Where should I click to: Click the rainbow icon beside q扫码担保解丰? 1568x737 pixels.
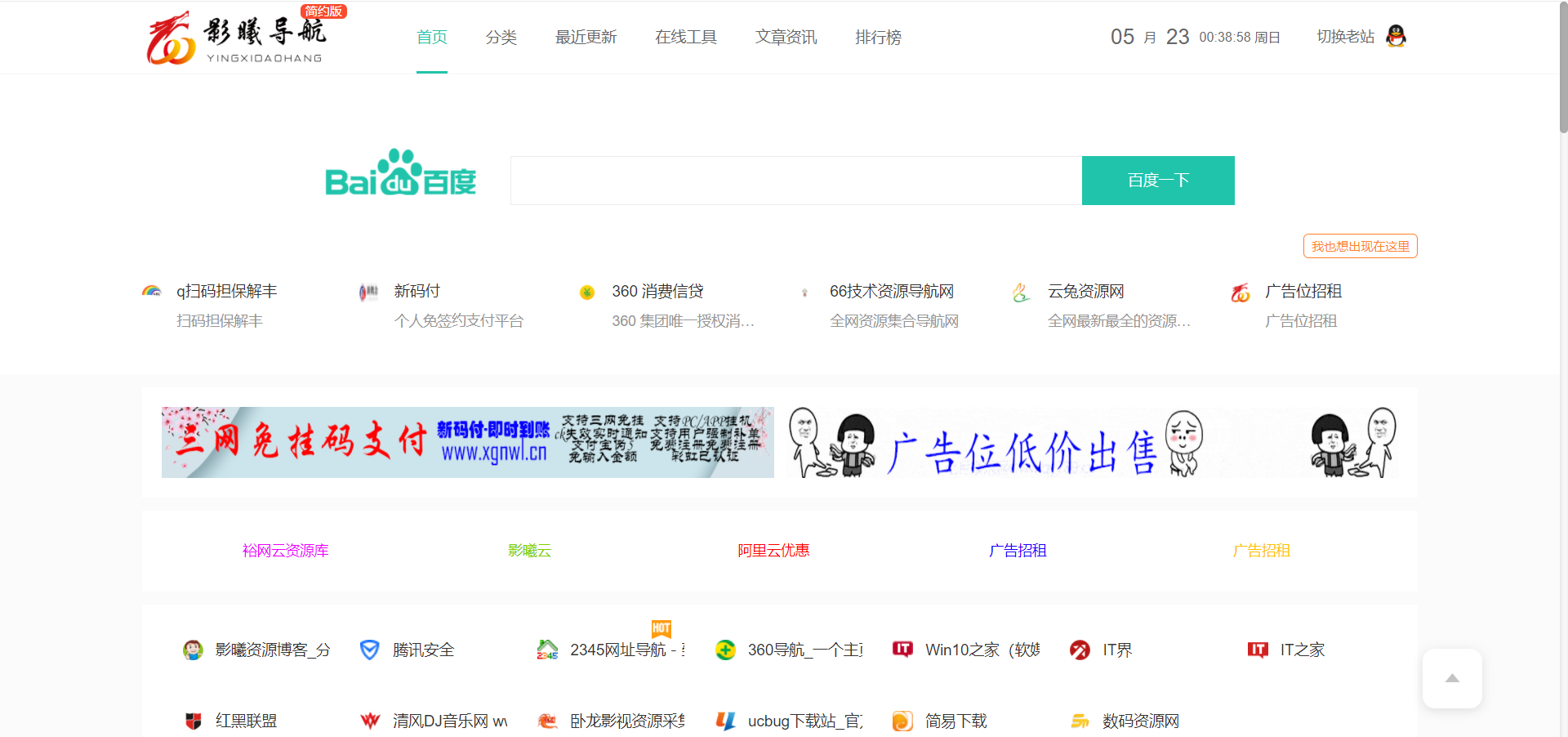(151, 292)
